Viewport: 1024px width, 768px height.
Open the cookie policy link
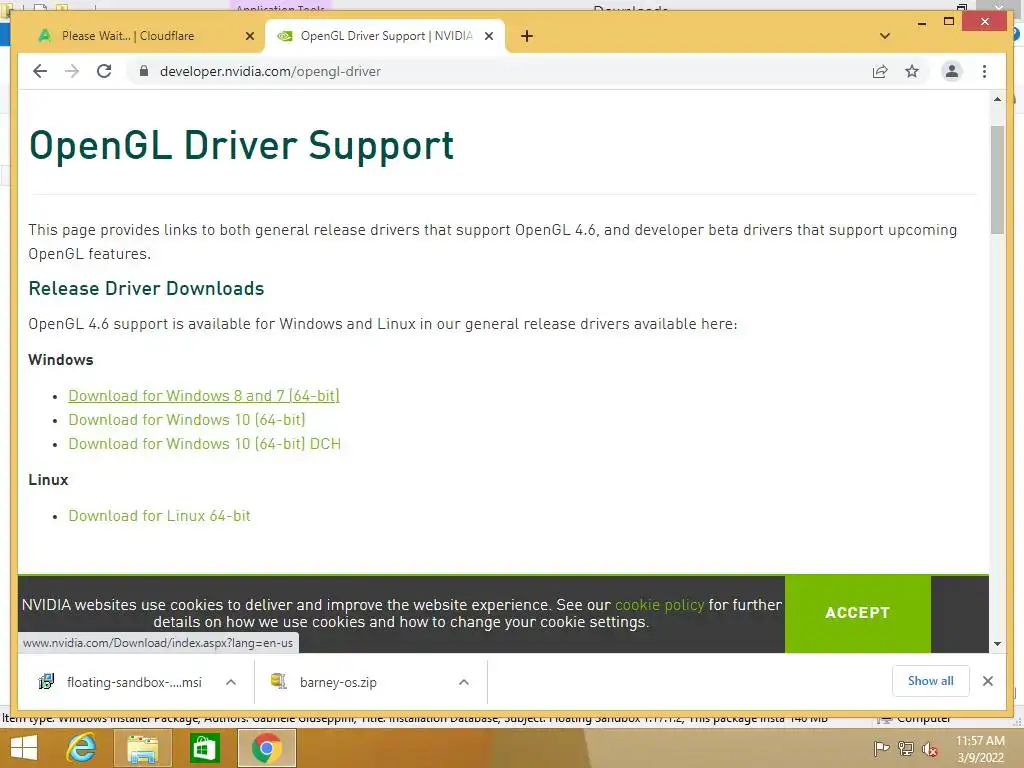tap(660, 605)
